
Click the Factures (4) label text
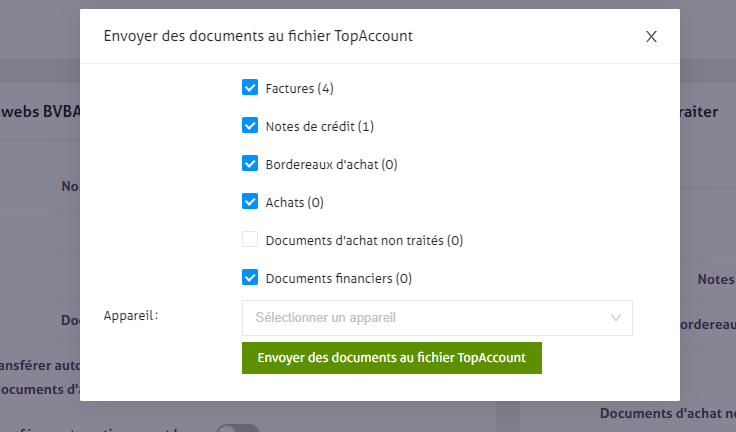[300, 89]
